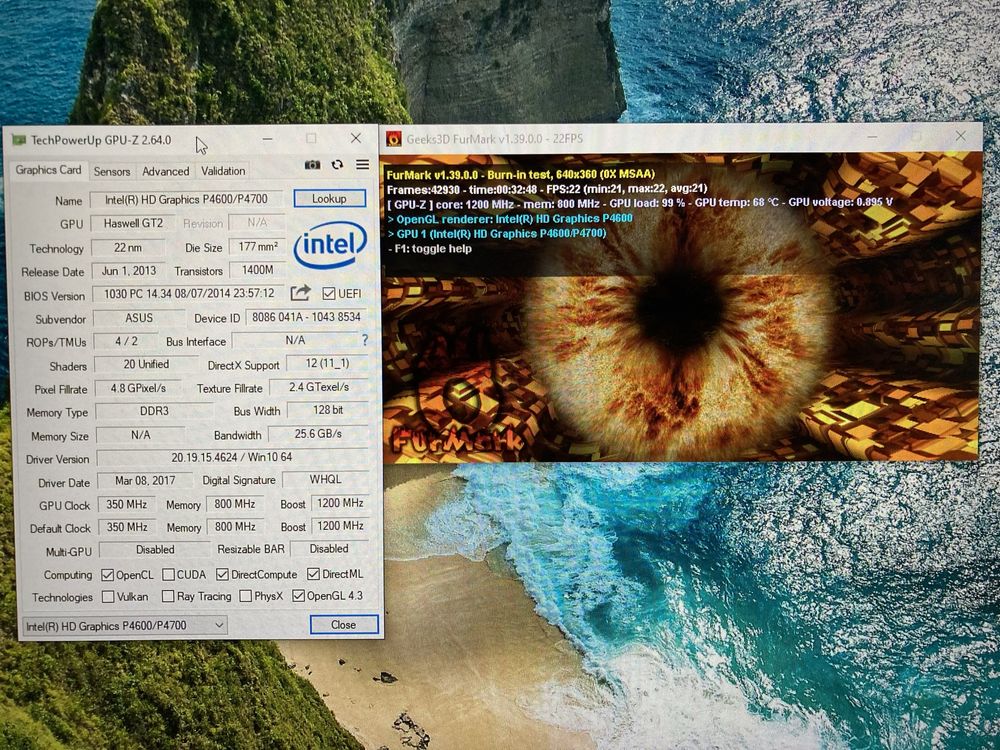Click the GPU Clock value 350 MHz
Image resolution: width=1000 pixels, height=750 pixels.
coord(127,504)
